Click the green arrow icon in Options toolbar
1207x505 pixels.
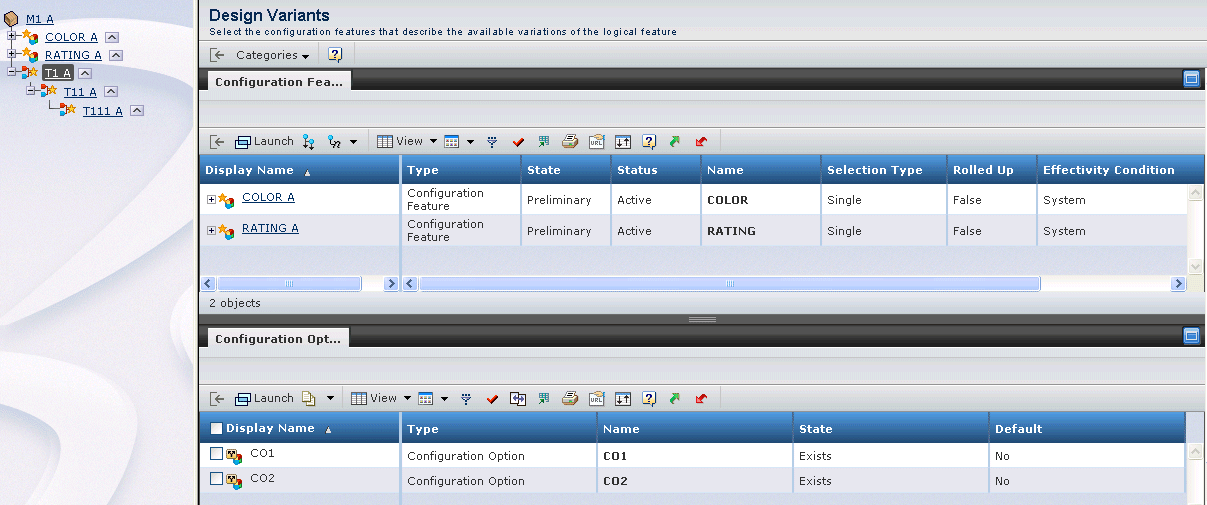[675, 398]
